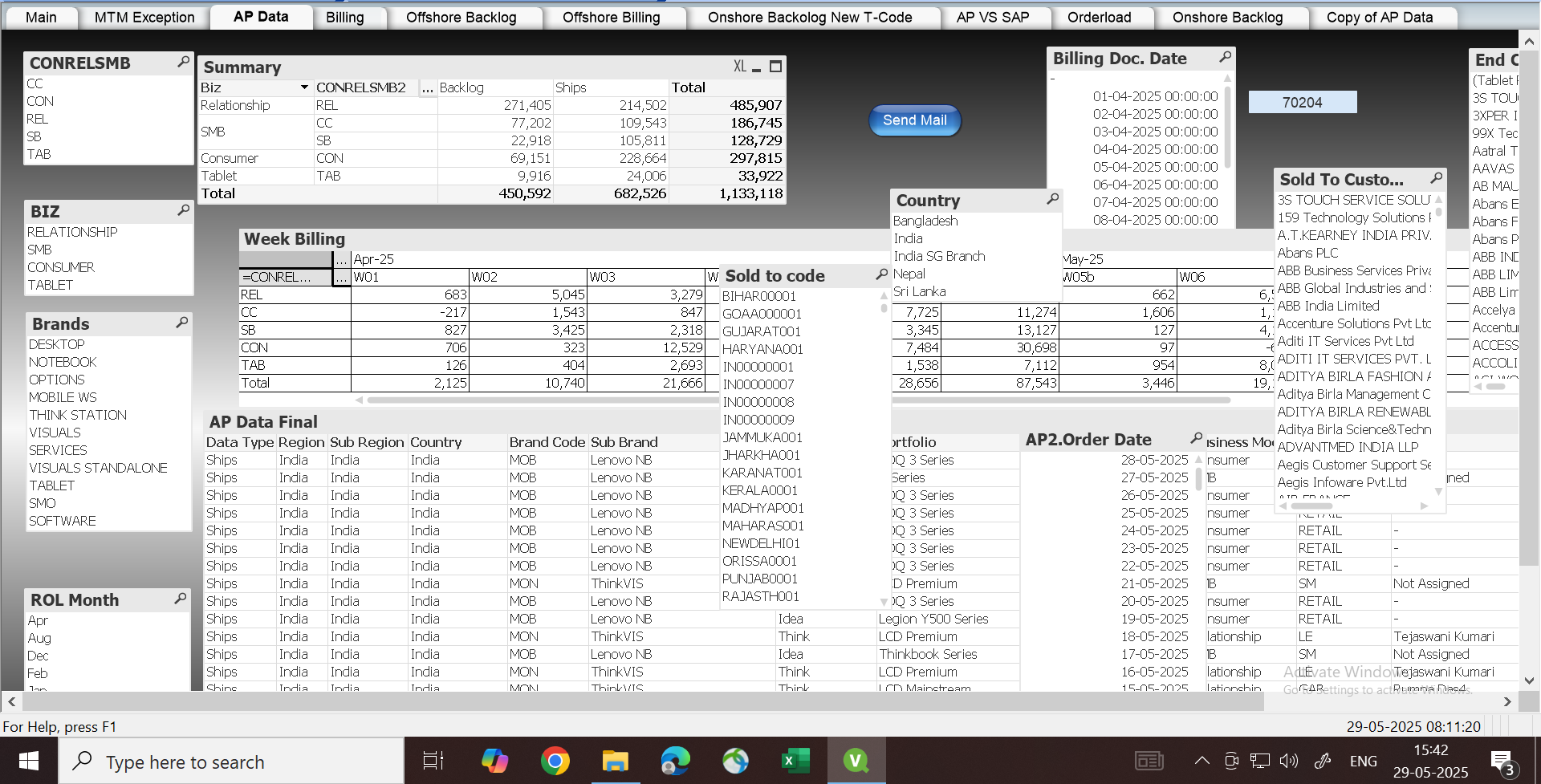Click ellipsis selector left of Apr-25 header
This screenshot has width=1541, height=784.
[x=342, y=259]
